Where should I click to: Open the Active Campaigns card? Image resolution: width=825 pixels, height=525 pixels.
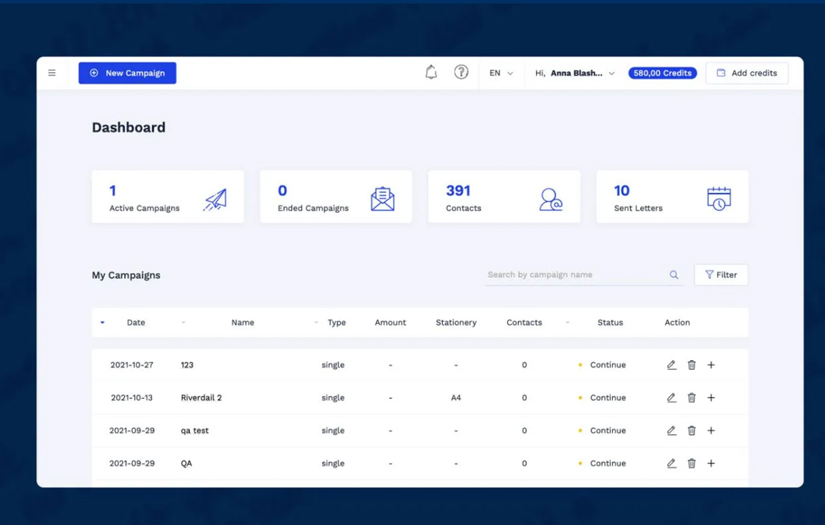[167, 196]
